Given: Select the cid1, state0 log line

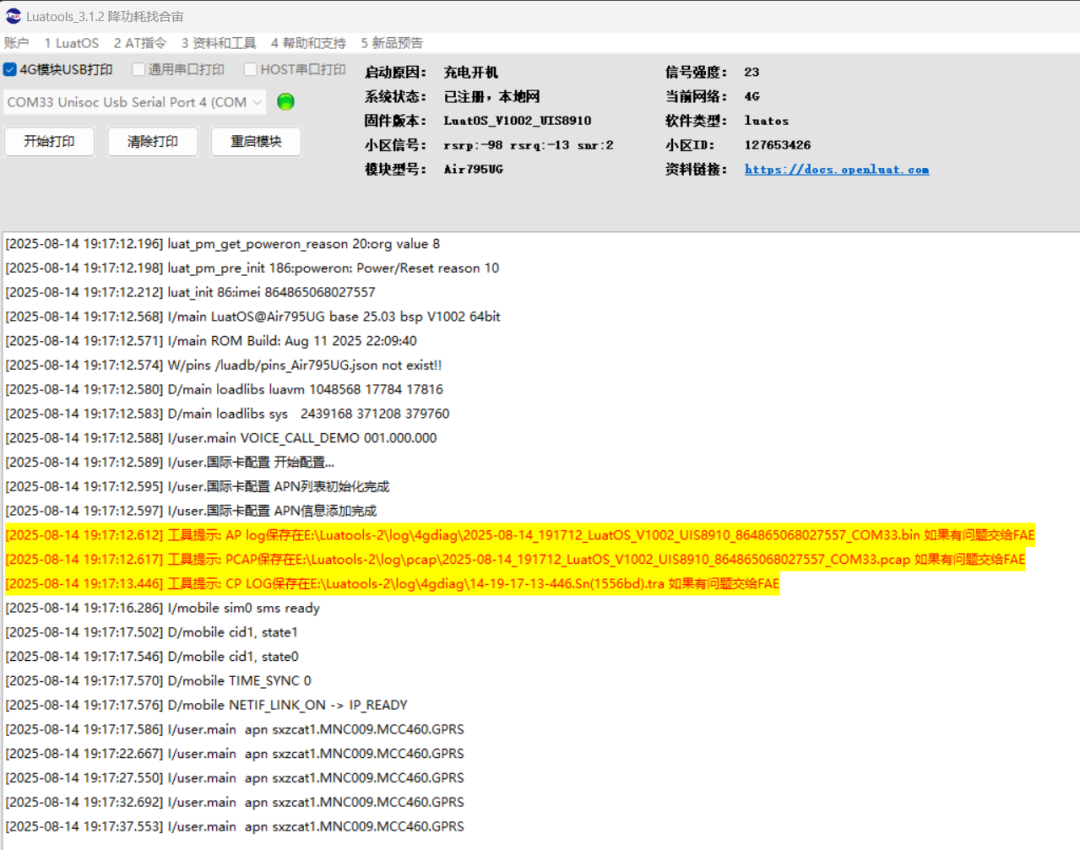Looking at the screenshot, I should 152,656.
